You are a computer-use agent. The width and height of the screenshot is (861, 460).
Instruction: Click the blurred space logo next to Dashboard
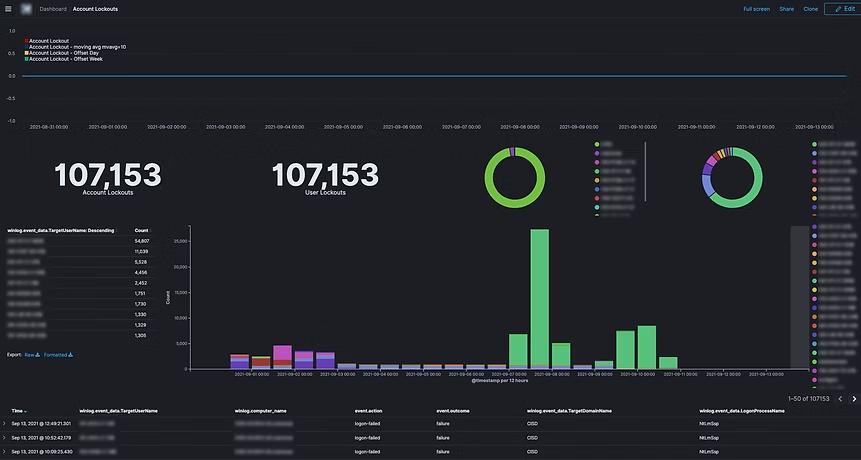(x=27, y=8)
